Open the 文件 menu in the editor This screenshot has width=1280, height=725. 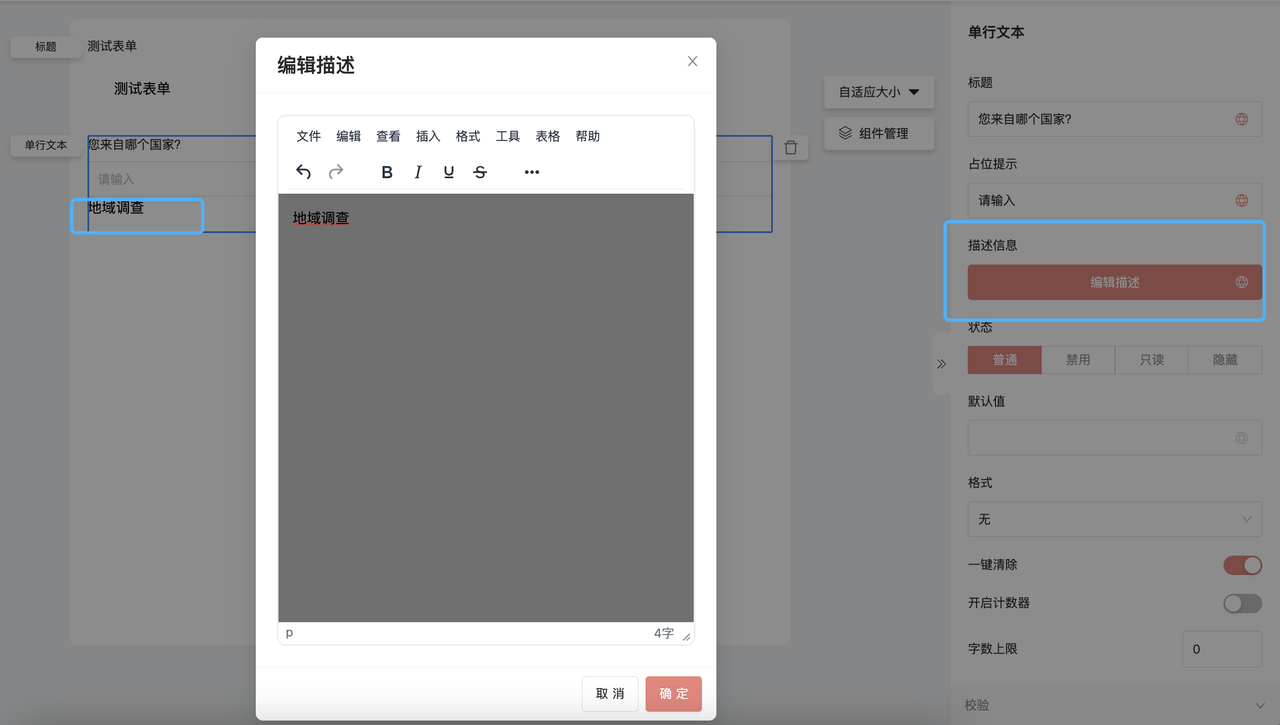pos(308,136)
